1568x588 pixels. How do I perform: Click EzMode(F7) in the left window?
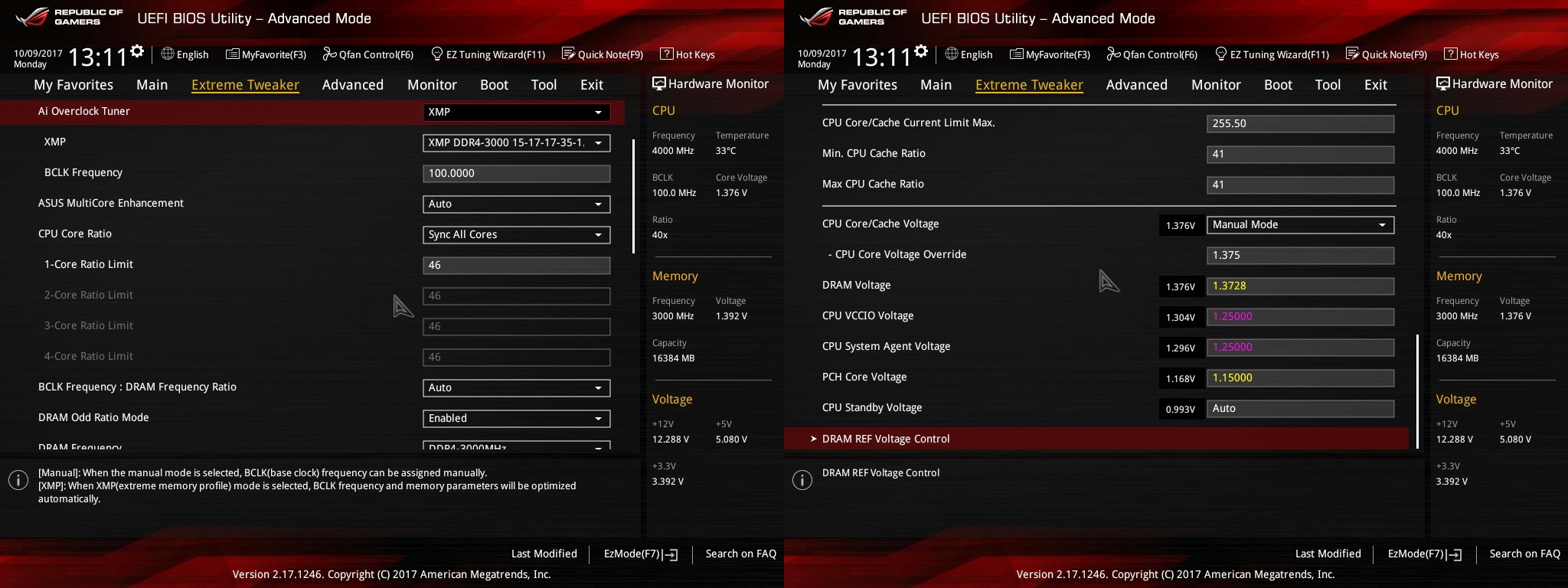click(x=641, y=554)
